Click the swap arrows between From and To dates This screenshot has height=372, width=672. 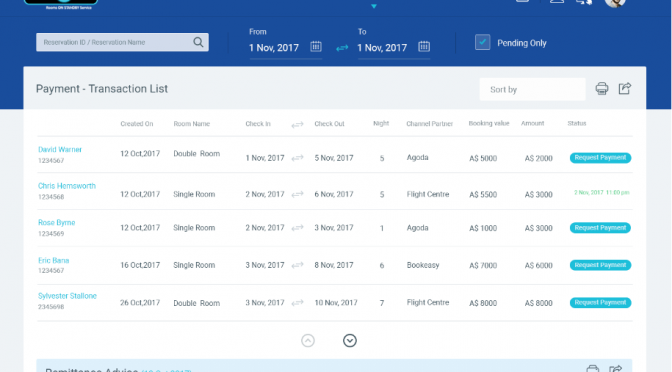(342, 48)
